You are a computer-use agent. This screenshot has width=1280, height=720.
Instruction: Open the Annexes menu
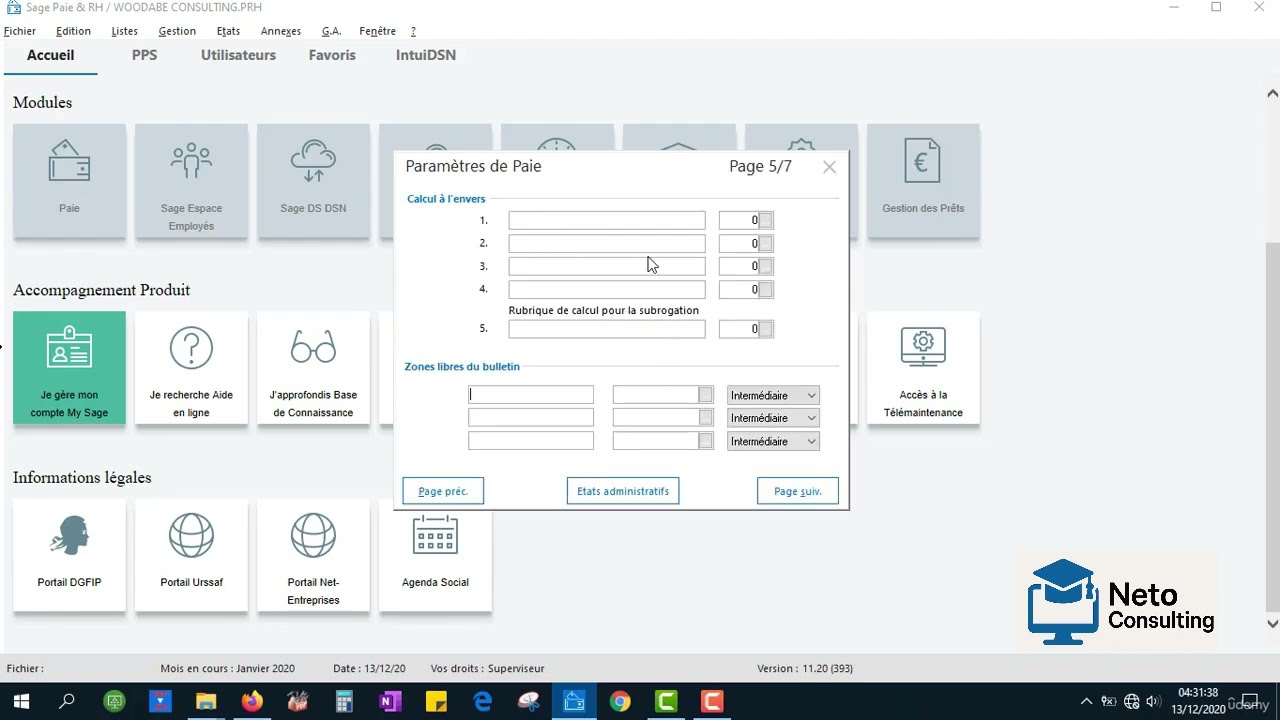(281, 31)
